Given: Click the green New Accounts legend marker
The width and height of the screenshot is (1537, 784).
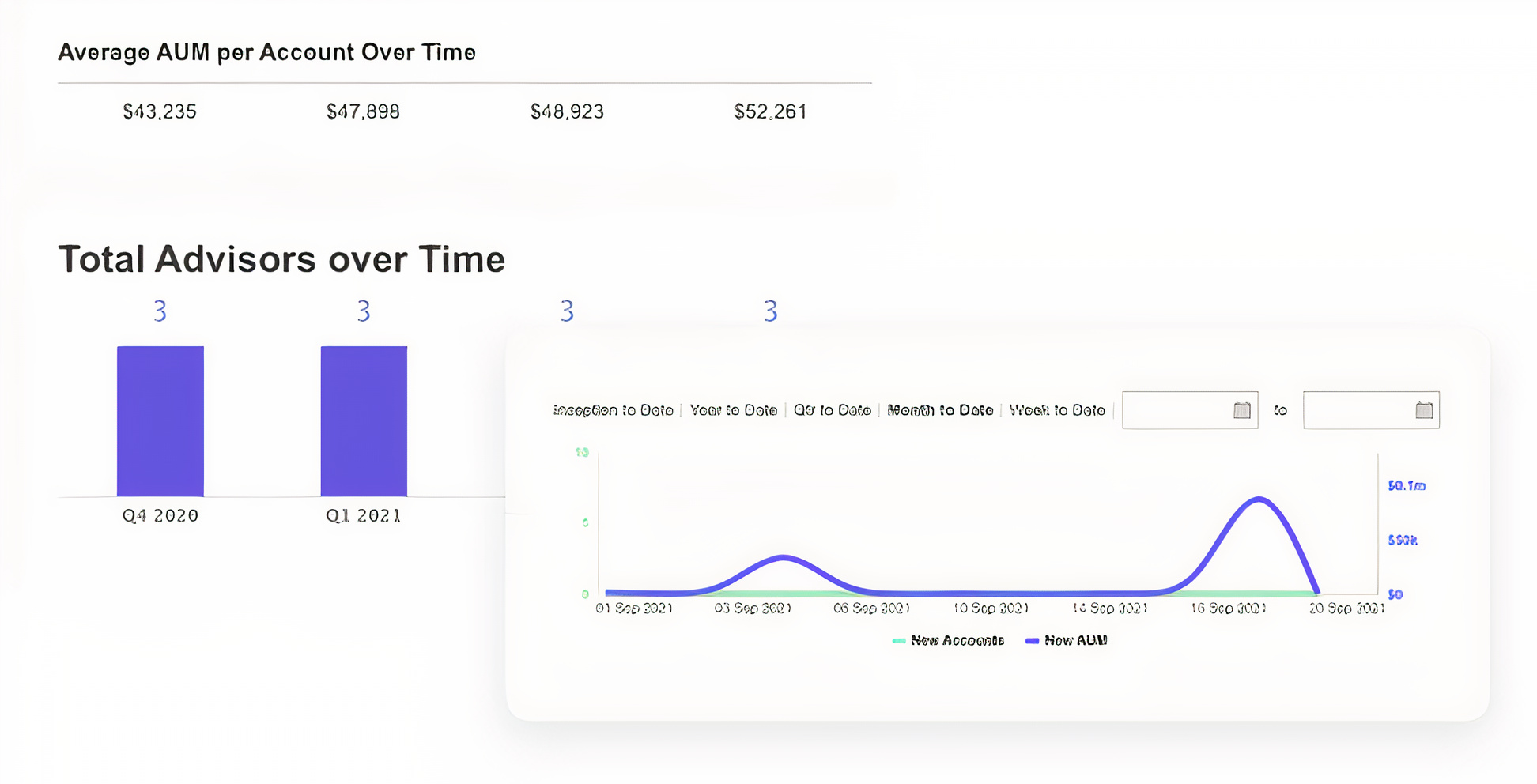Looking at the screenshot, I should pyautogui.click(x=898, y=641).
